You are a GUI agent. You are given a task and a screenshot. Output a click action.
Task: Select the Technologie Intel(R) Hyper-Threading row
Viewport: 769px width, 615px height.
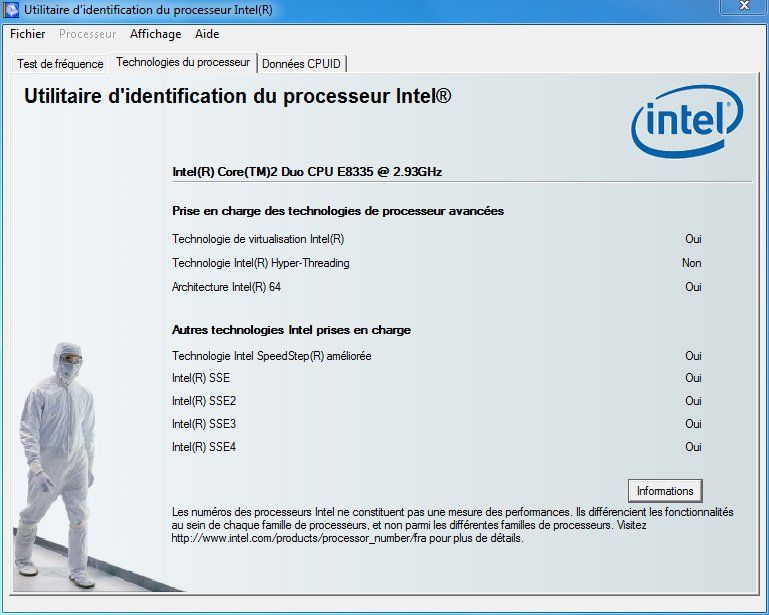coord(436,263)
